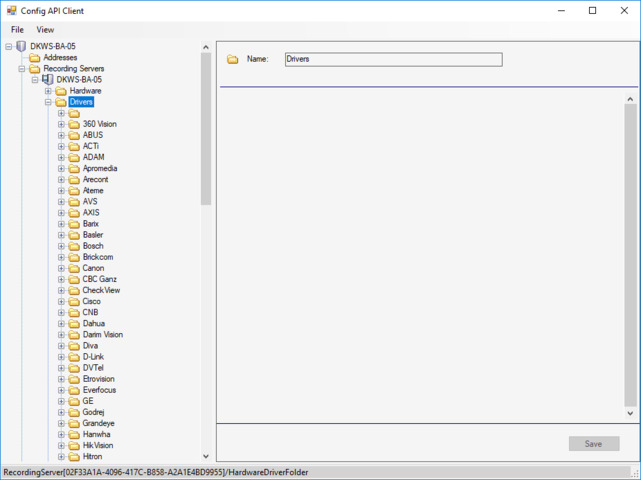The height and width of the screenshot is (480, 641).
Task: Click the tree panel scroll down arrow
Action: click(x=206, y=456)
